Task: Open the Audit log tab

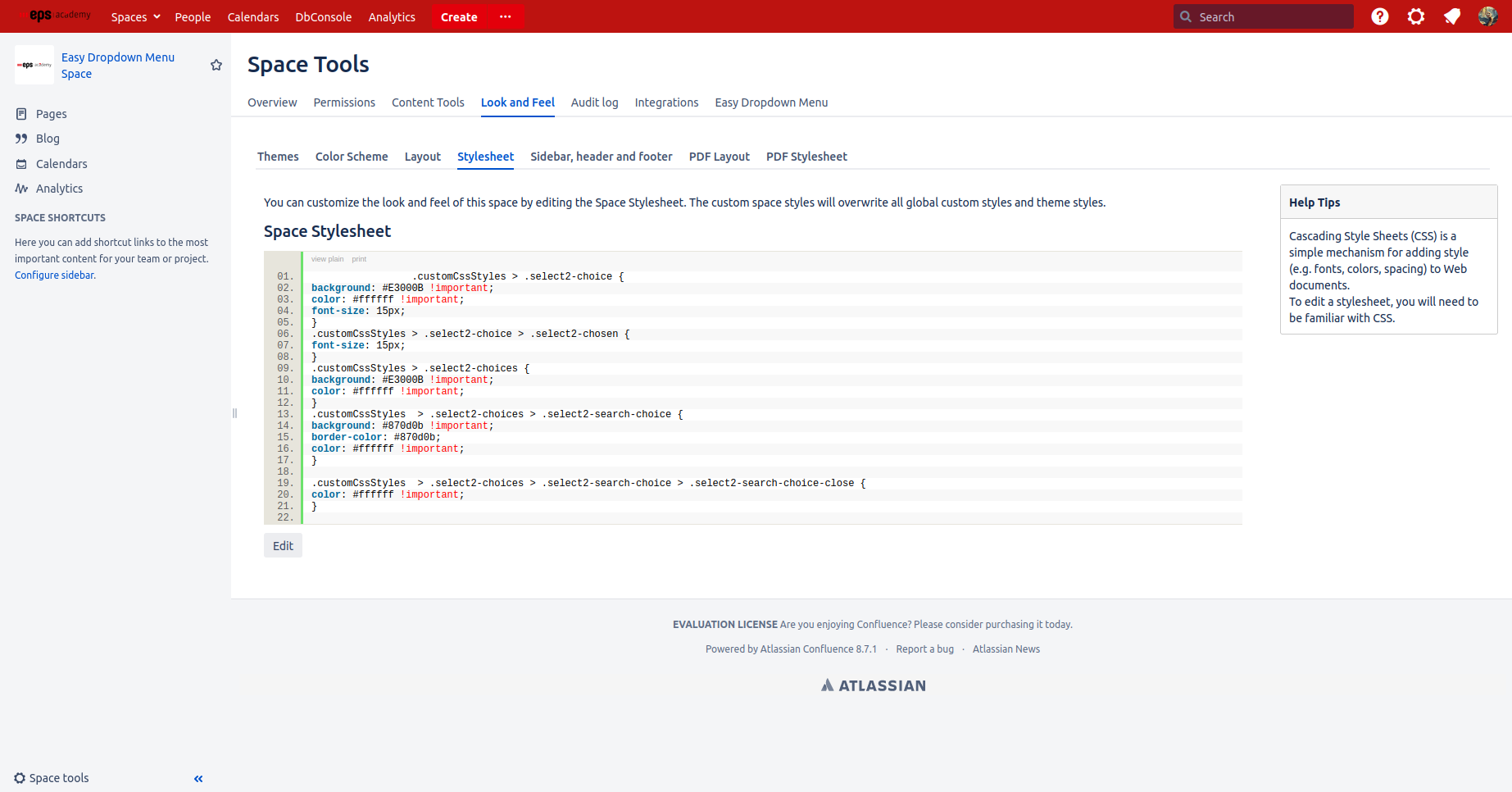Action: [594, 102]
